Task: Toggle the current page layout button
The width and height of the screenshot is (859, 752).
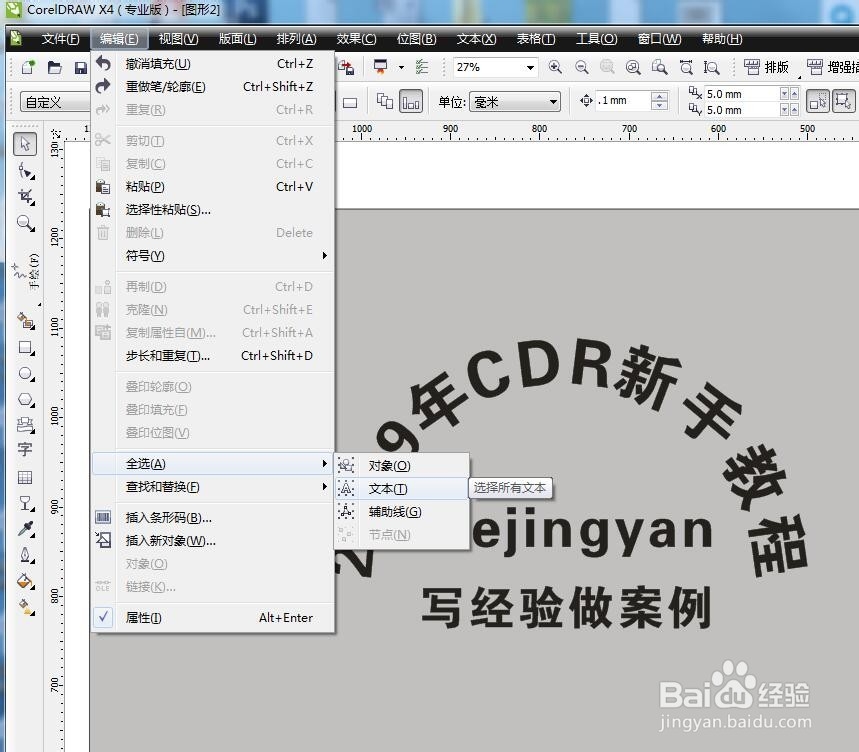Action: pyautogui.click(x=411, y=102)
